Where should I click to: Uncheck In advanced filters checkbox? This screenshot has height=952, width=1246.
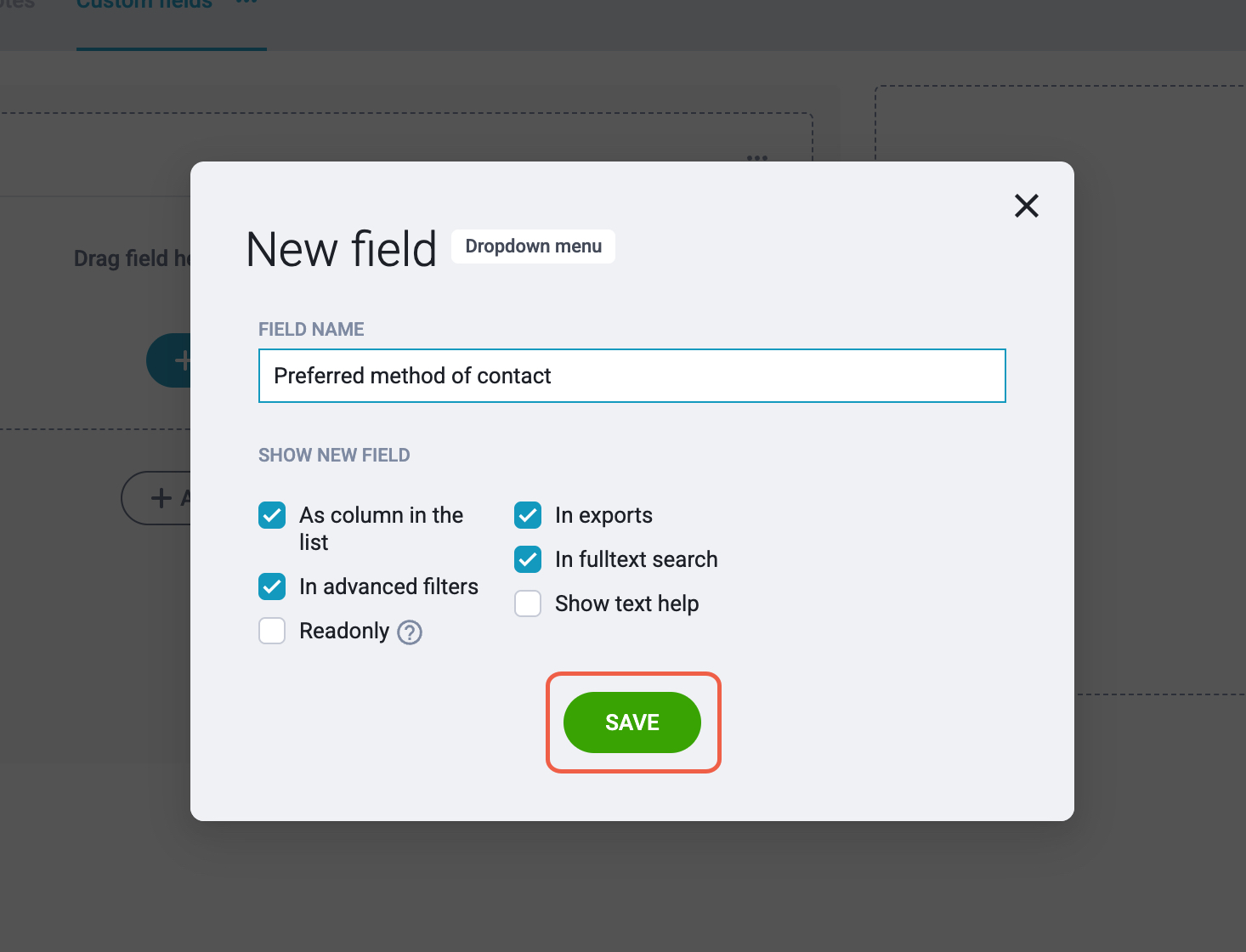point(272,586)
